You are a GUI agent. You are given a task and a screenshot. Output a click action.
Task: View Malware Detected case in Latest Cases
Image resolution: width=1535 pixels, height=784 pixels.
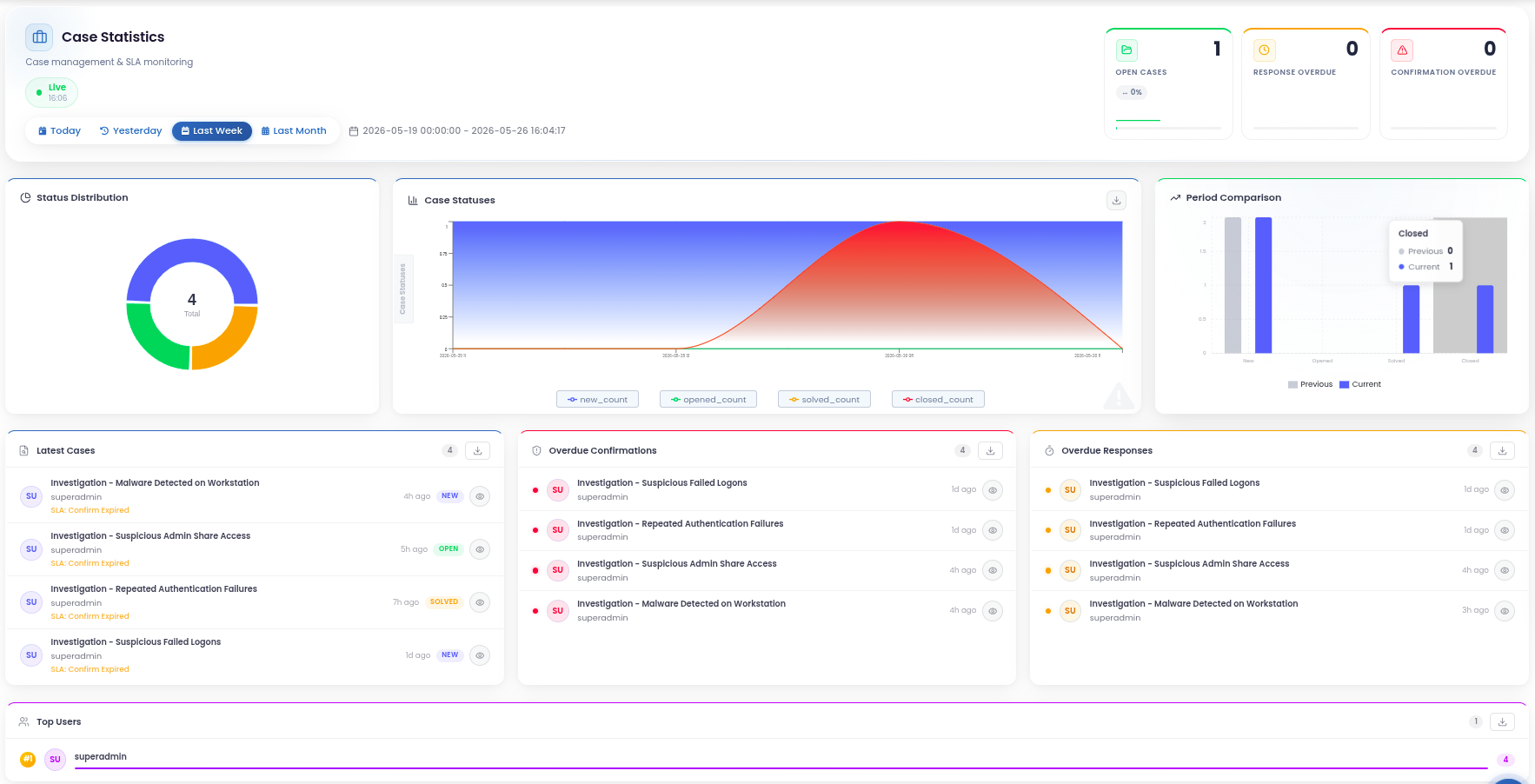480,496
